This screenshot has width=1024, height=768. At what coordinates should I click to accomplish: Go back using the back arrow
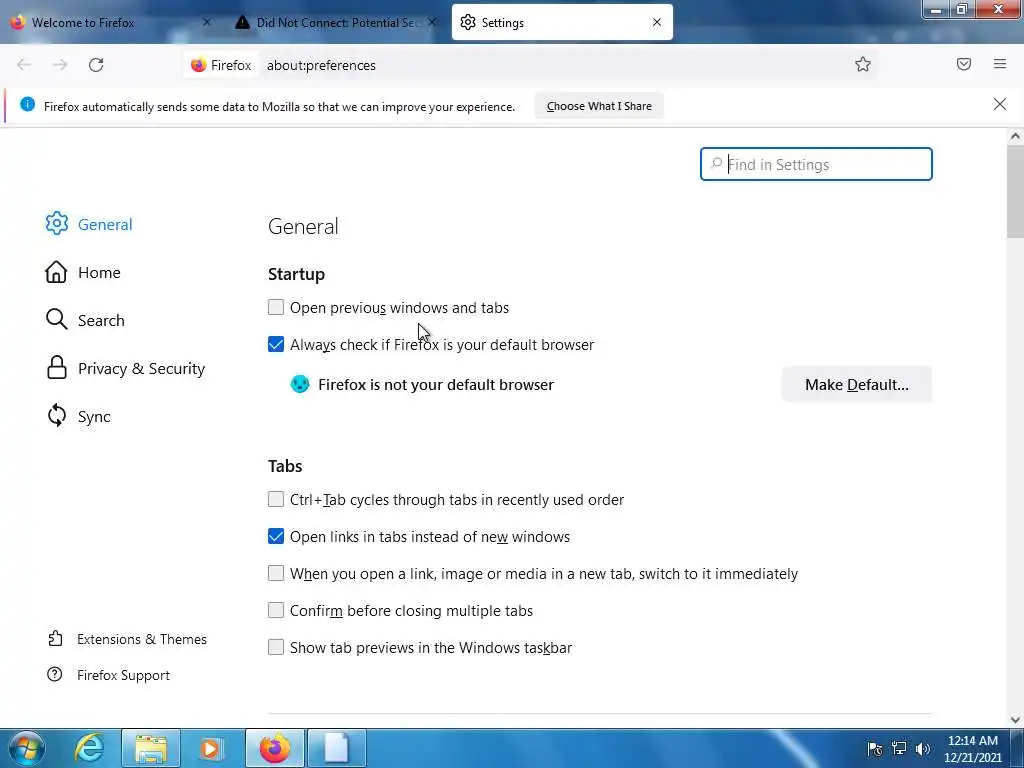click(24, 65)
